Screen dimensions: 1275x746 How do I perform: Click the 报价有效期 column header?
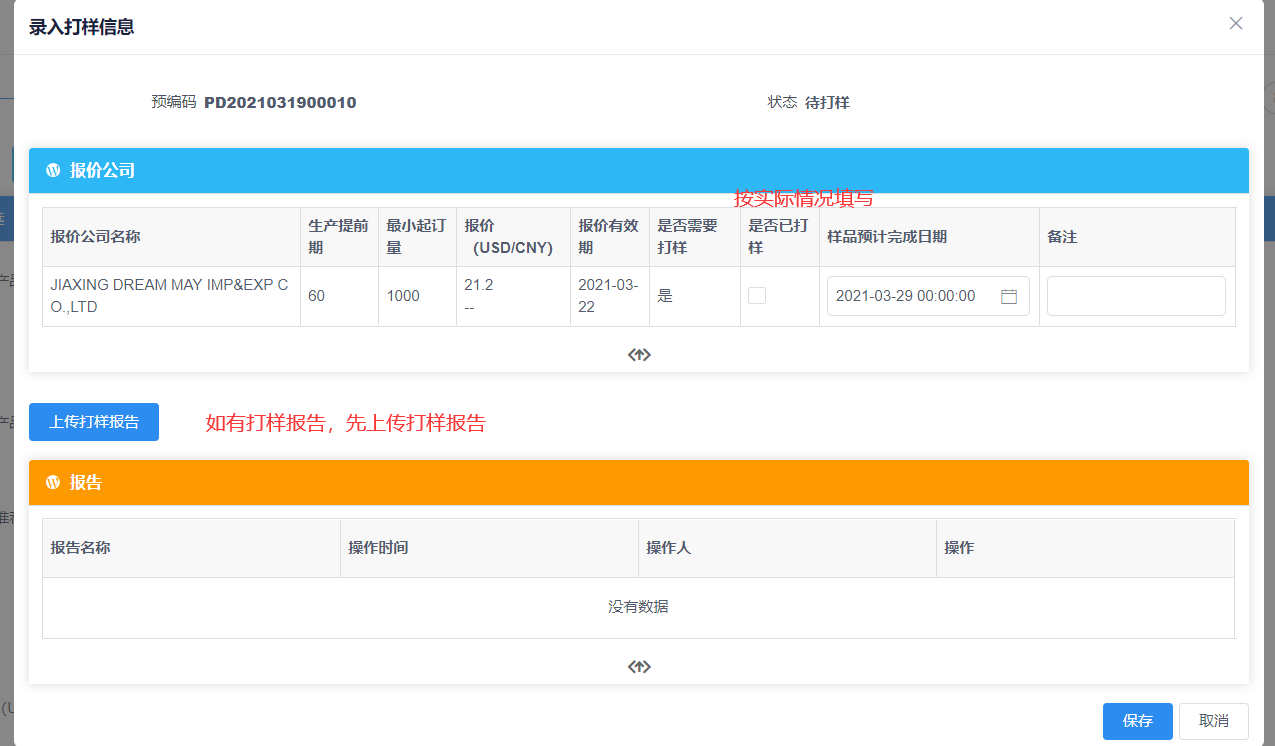610,237
